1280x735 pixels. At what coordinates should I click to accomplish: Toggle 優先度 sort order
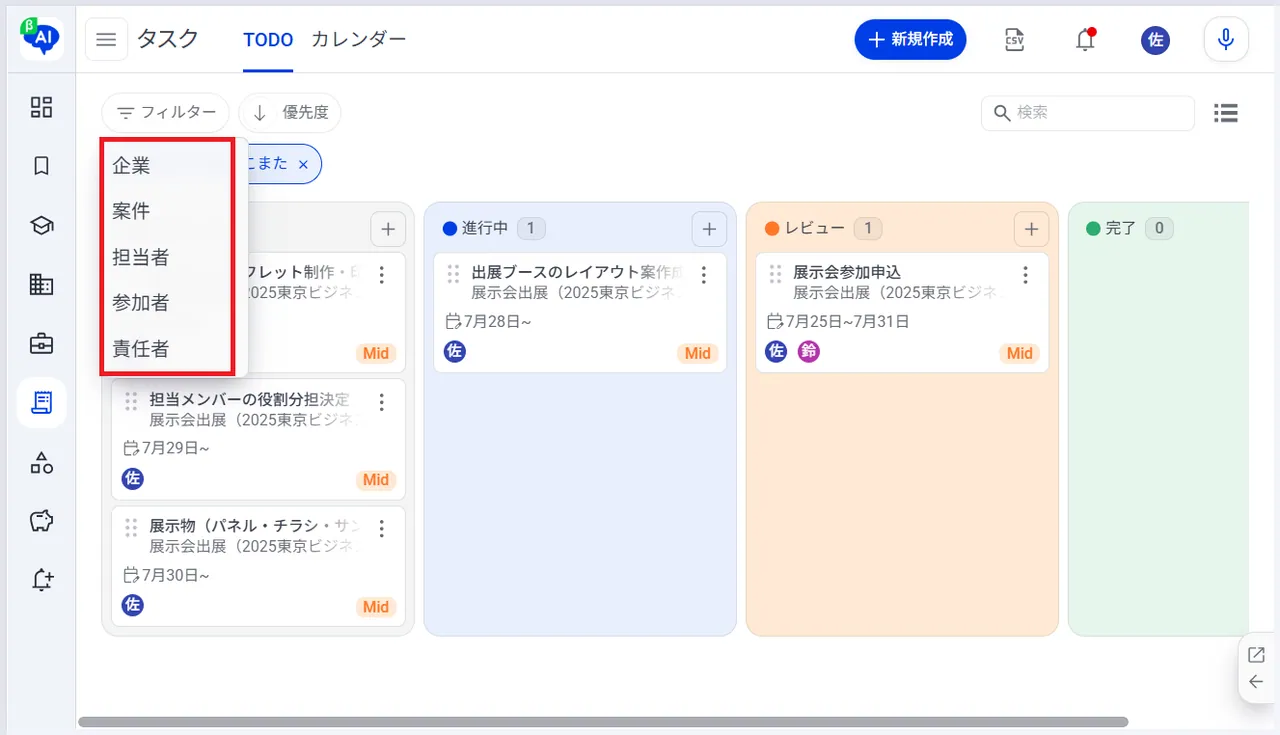tap(290, 113)
